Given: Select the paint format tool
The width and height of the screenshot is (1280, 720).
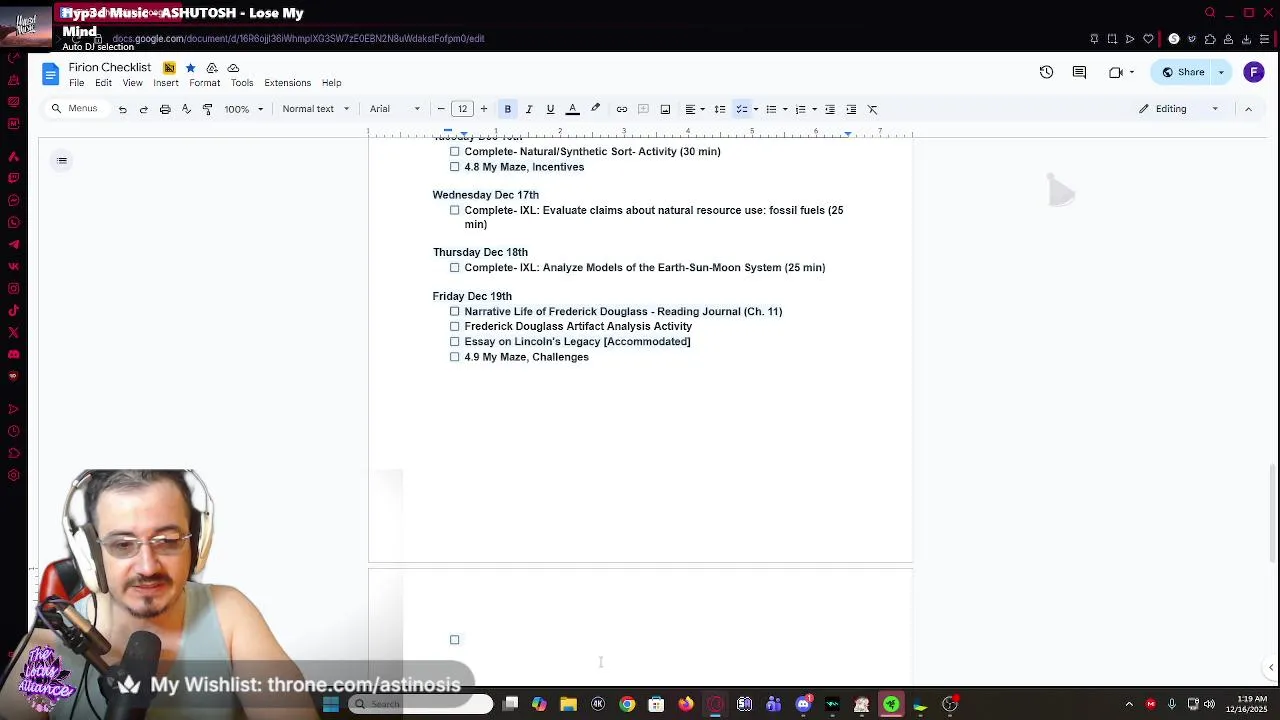Looking at the screenshot, I should click(207, 109).
